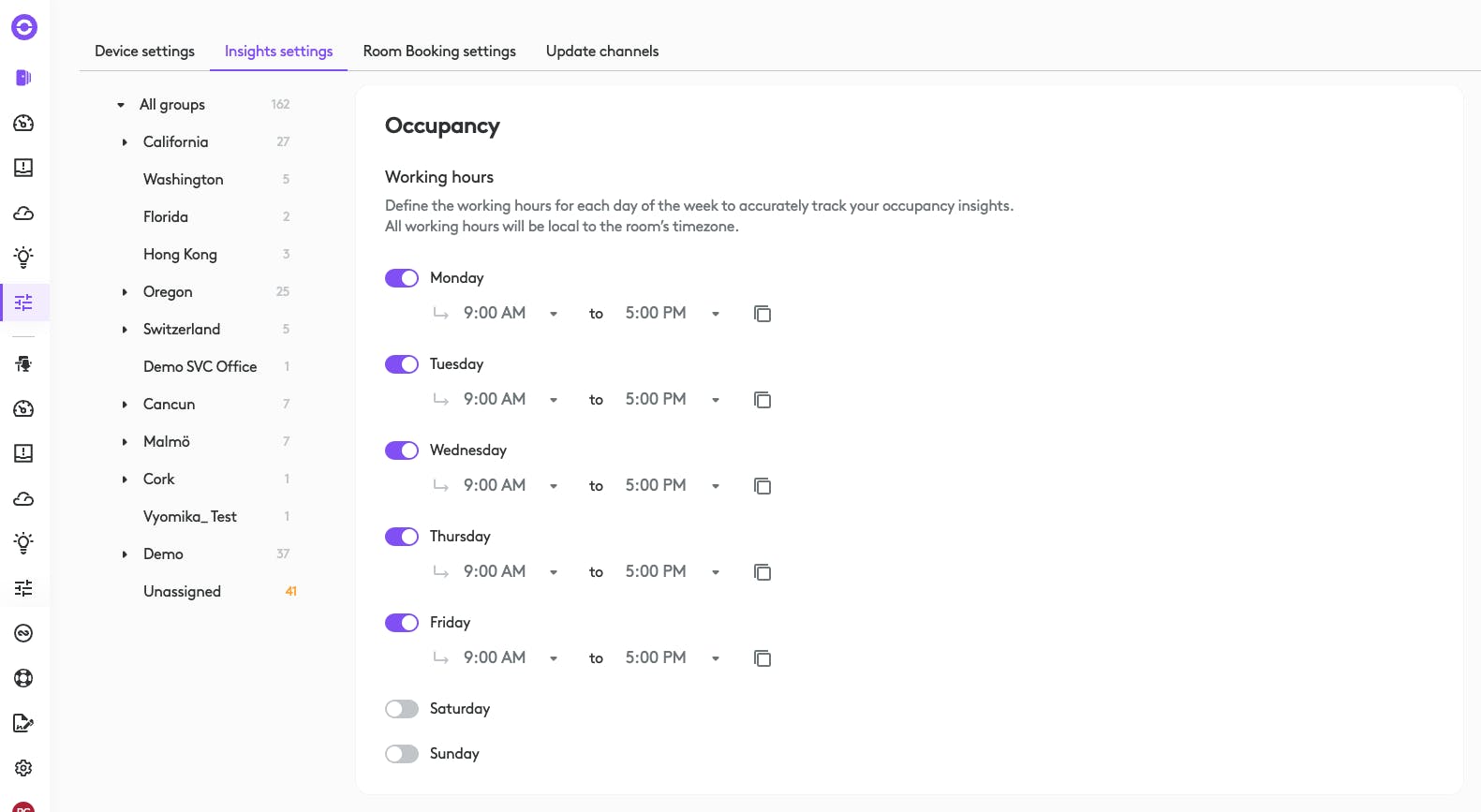Collapse the All groups tree
This screenshot has width=1481, height=812.
tap(121, 105)
